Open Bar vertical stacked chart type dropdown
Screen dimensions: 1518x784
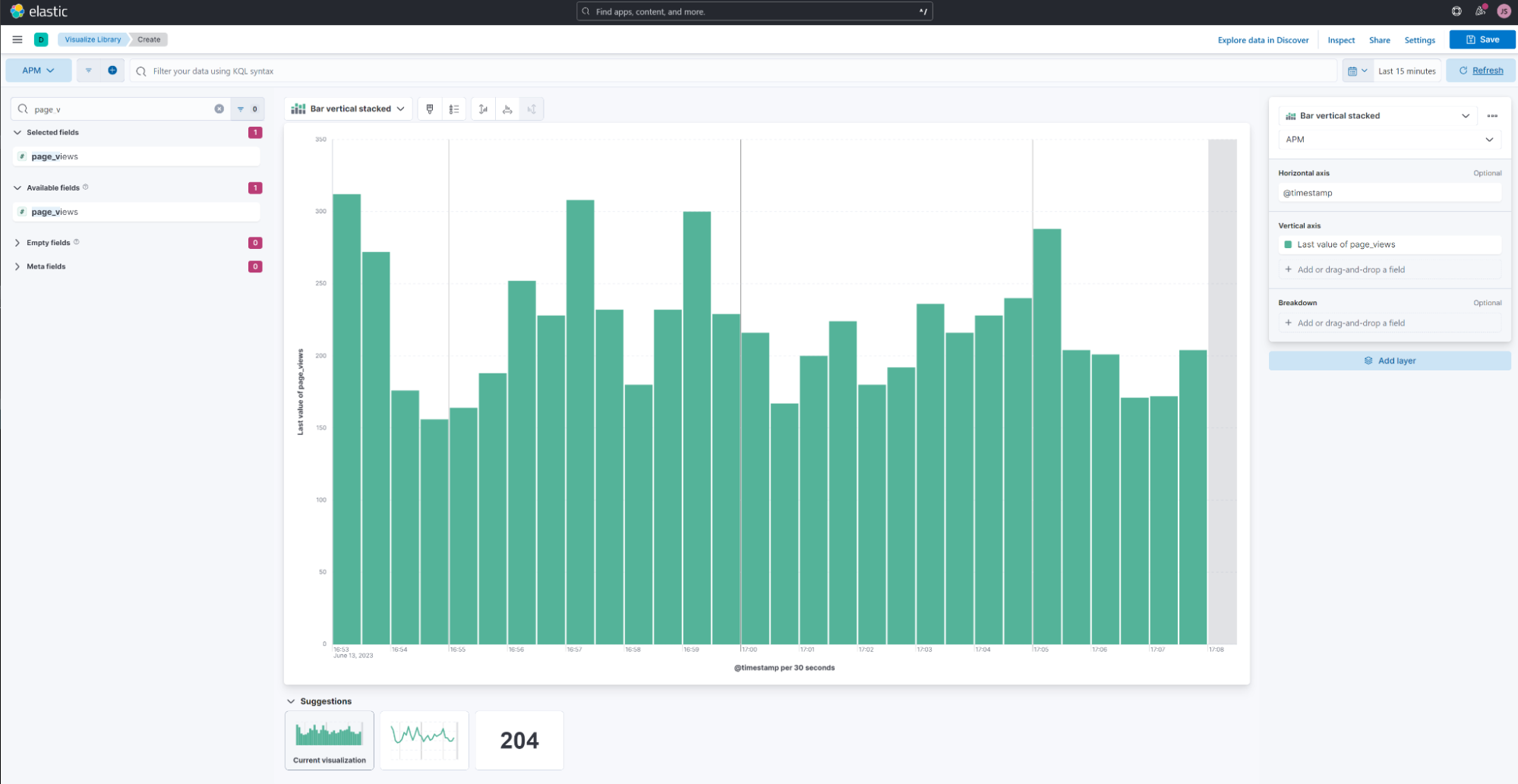pyautogui.click(x=349, y=109)
